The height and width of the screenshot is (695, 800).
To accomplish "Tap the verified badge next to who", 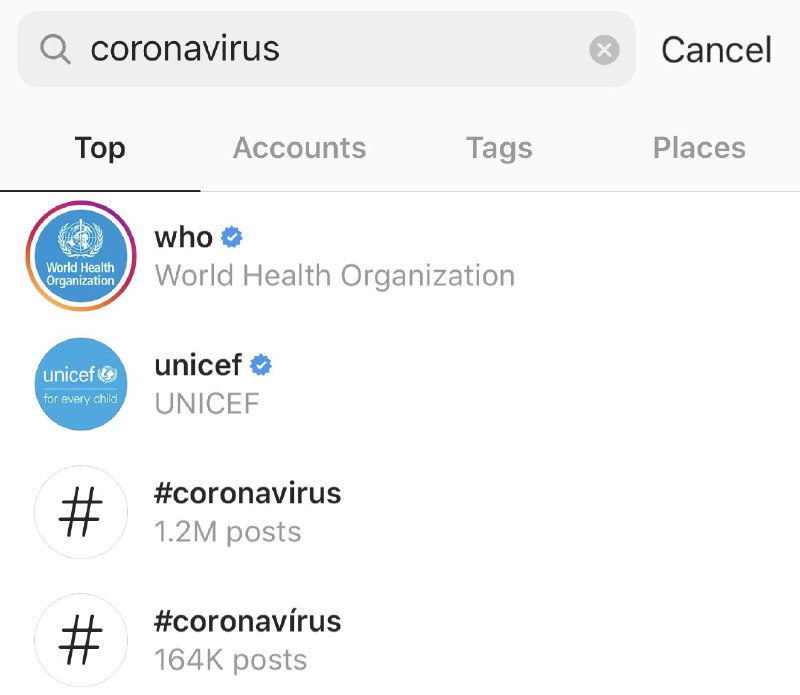I will click(x=232, y=238).
